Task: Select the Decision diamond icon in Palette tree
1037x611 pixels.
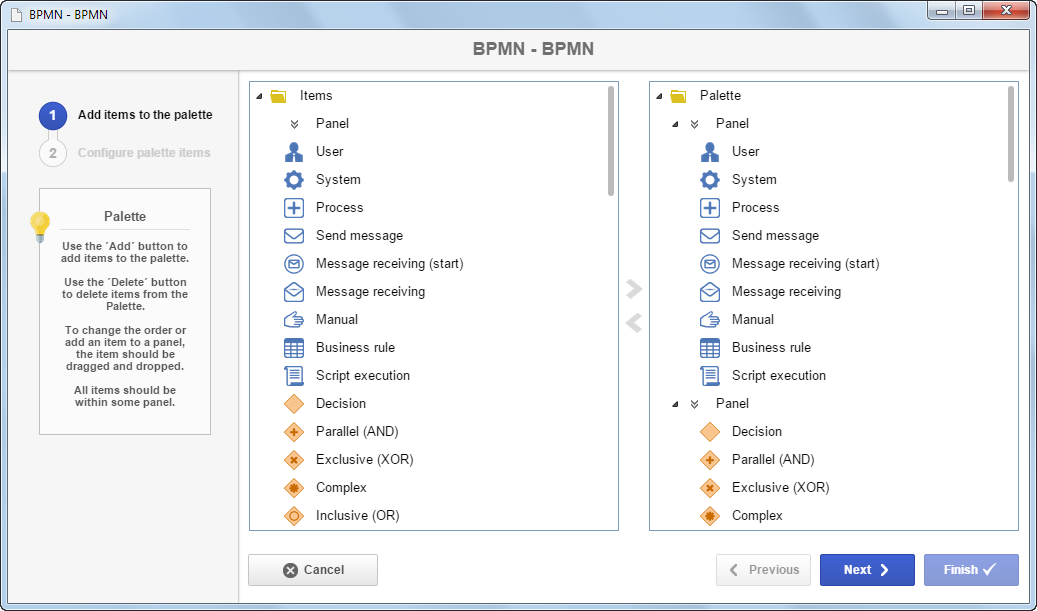Action: [x=710, y=431]
